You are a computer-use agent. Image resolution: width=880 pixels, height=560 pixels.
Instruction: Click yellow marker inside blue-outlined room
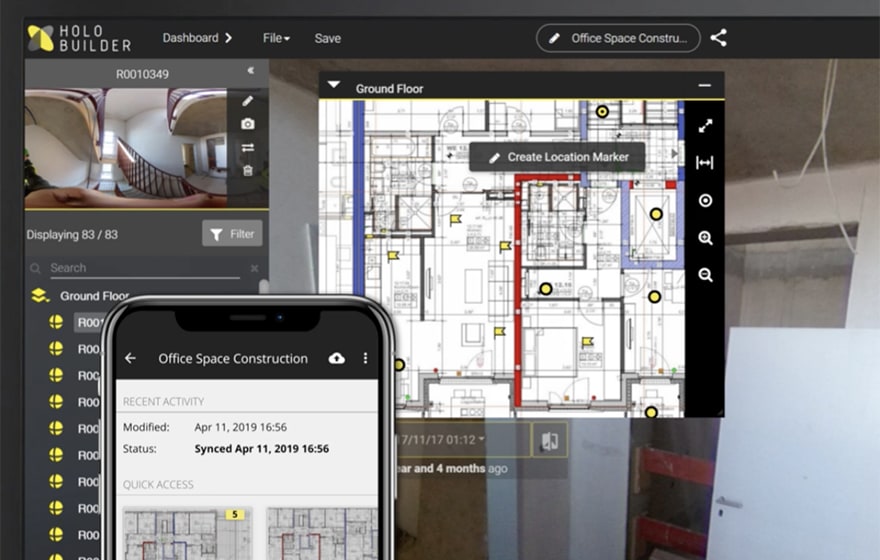(x=656, y=214)
